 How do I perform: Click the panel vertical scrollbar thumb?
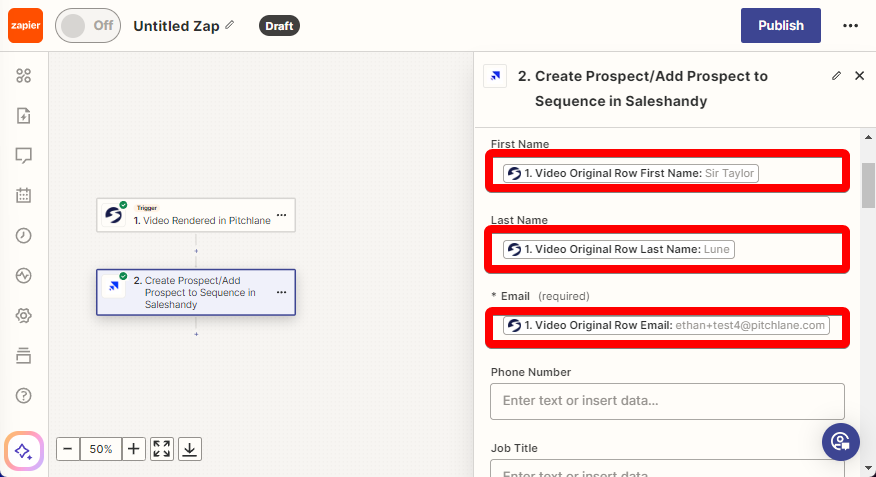tap(868, 185)
